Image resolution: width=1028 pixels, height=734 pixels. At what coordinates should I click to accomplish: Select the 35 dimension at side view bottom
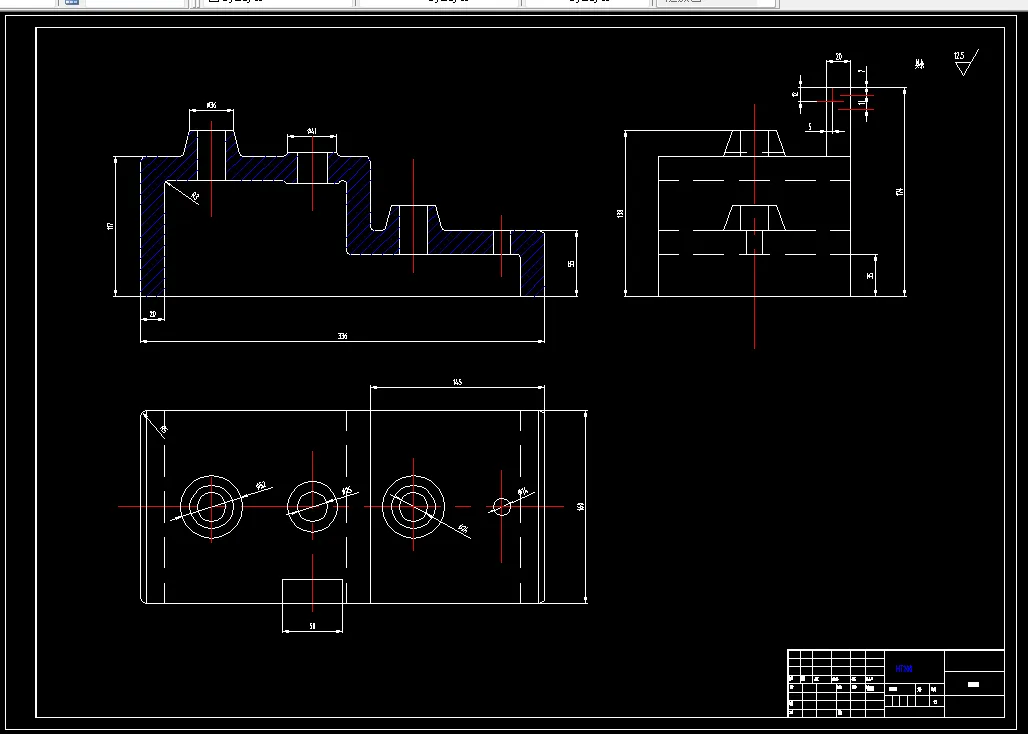[x=871, y=275]
